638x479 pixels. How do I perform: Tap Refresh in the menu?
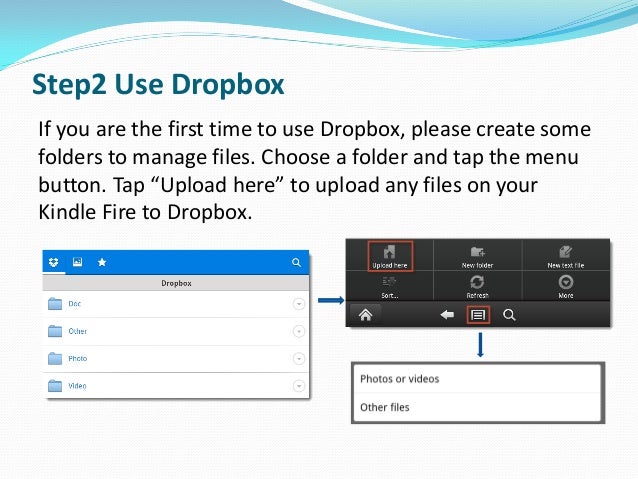coord(477,287)
